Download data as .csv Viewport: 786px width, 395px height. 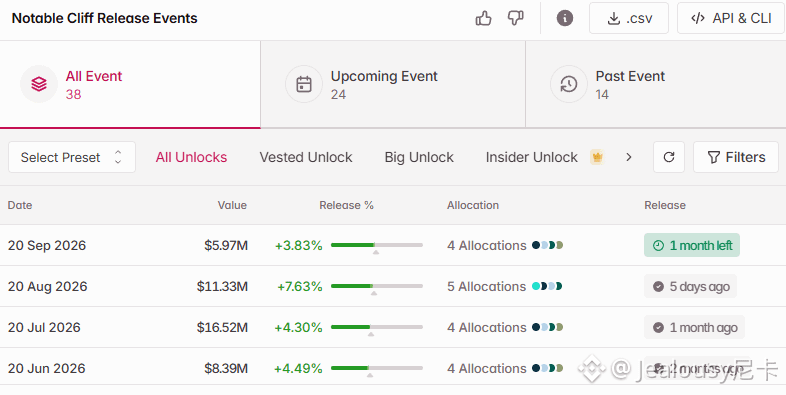(x=629, y=18)
